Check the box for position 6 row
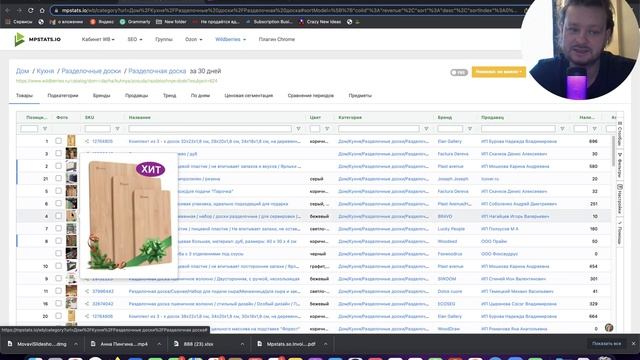640x360 pixels. (x=58, y=203)
